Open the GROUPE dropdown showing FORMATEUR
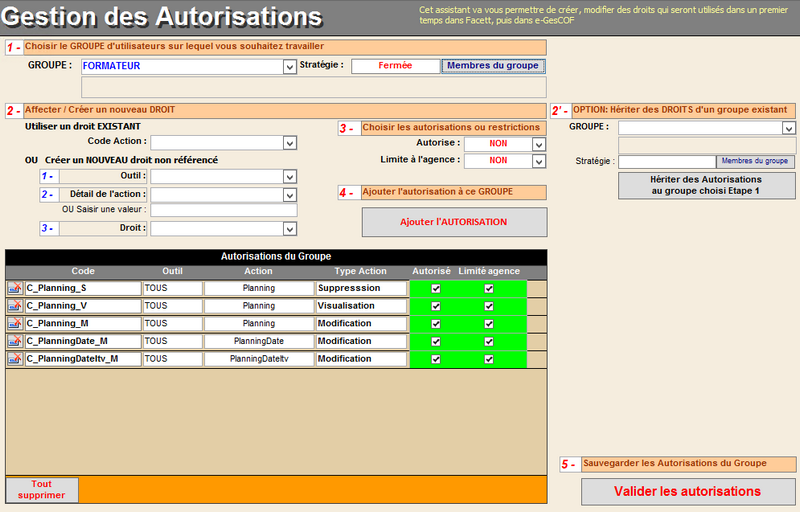This screenshot has width=800, height=512. (289, 67)
